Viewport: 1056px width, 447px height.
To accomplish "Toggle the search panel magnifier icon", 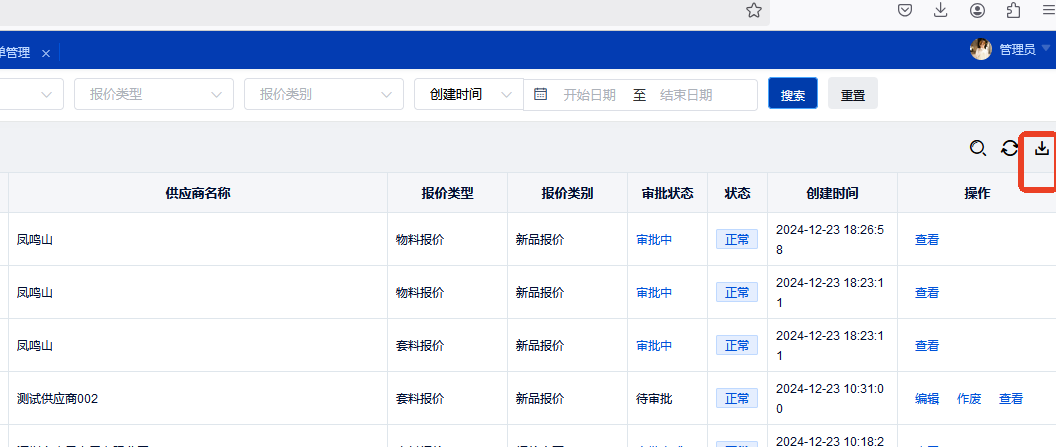I will [x=978, y=148].
